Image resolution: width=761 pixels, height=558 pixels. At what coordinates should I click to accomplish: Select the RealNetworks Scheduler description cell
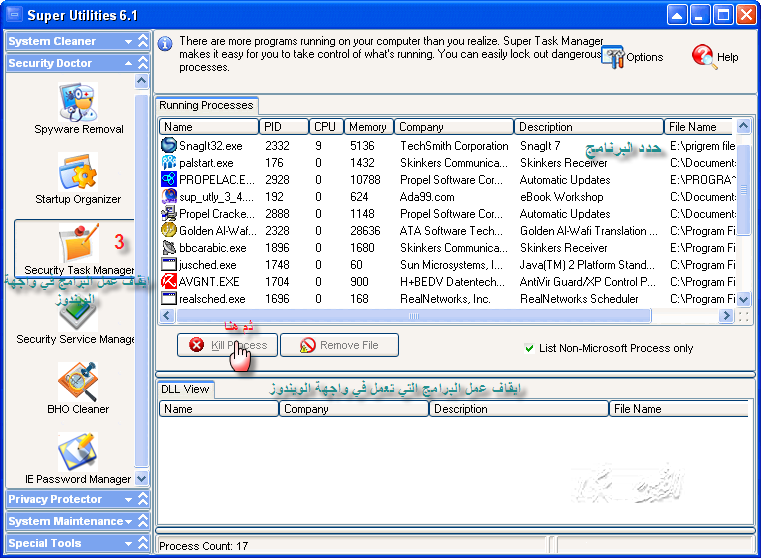coord(579,299)
